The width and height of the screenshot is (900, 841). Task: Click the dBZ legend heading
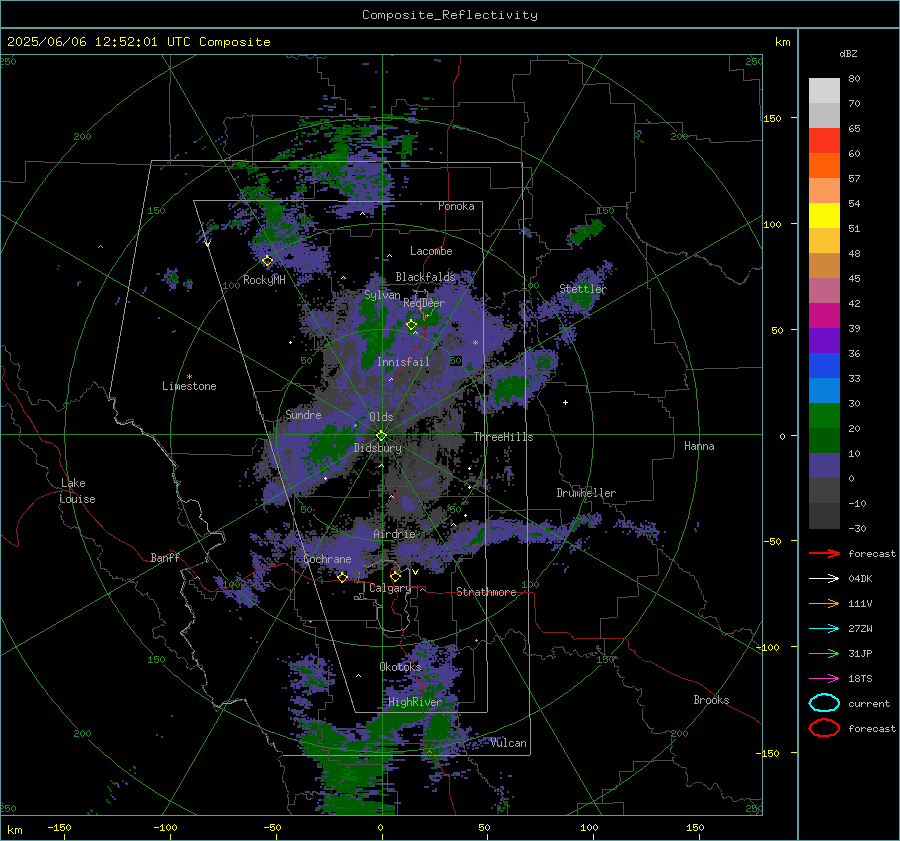click(848, 53)
